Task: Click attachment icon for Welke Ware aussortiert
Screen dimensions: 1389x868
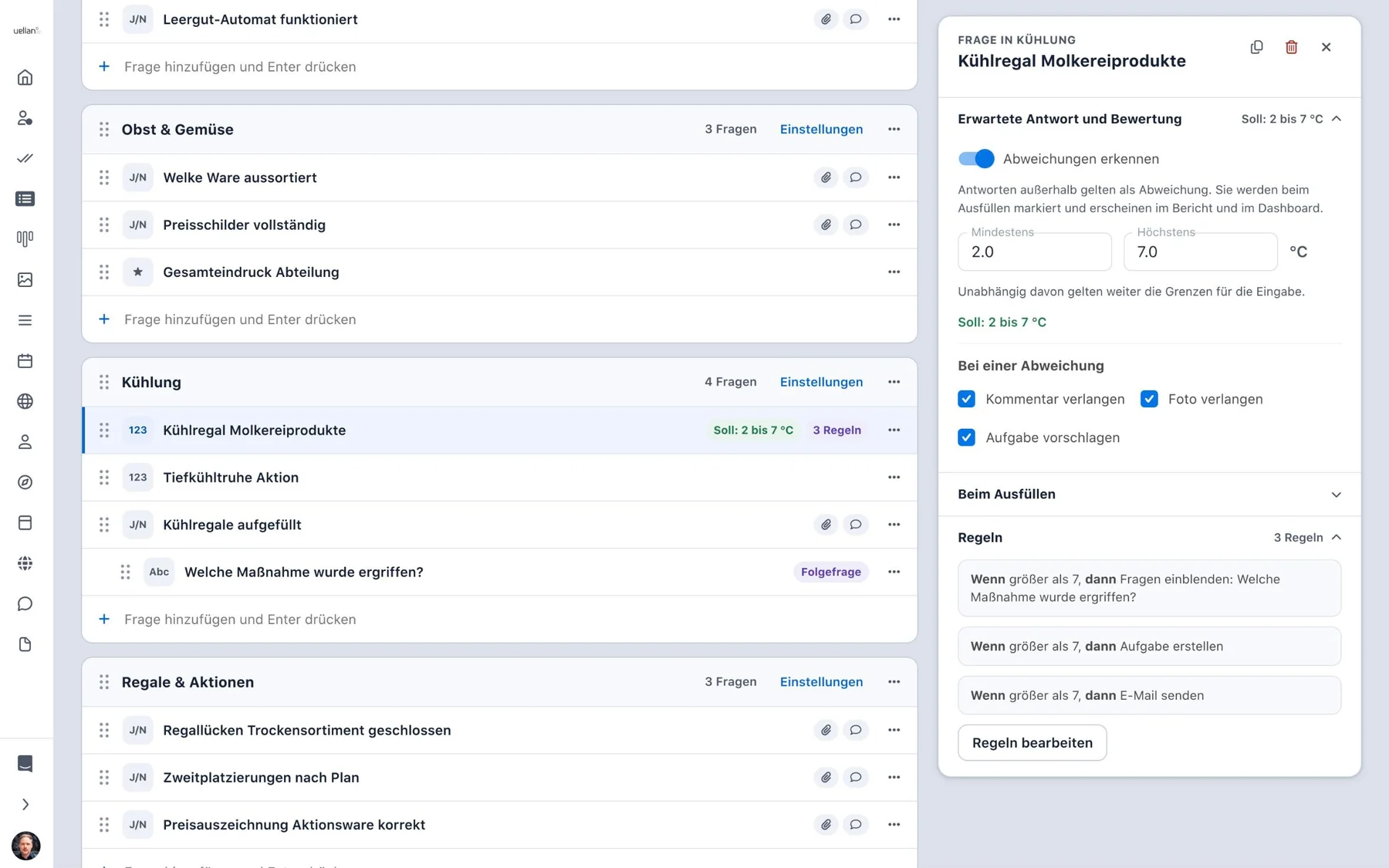Action: click(826, 177)
